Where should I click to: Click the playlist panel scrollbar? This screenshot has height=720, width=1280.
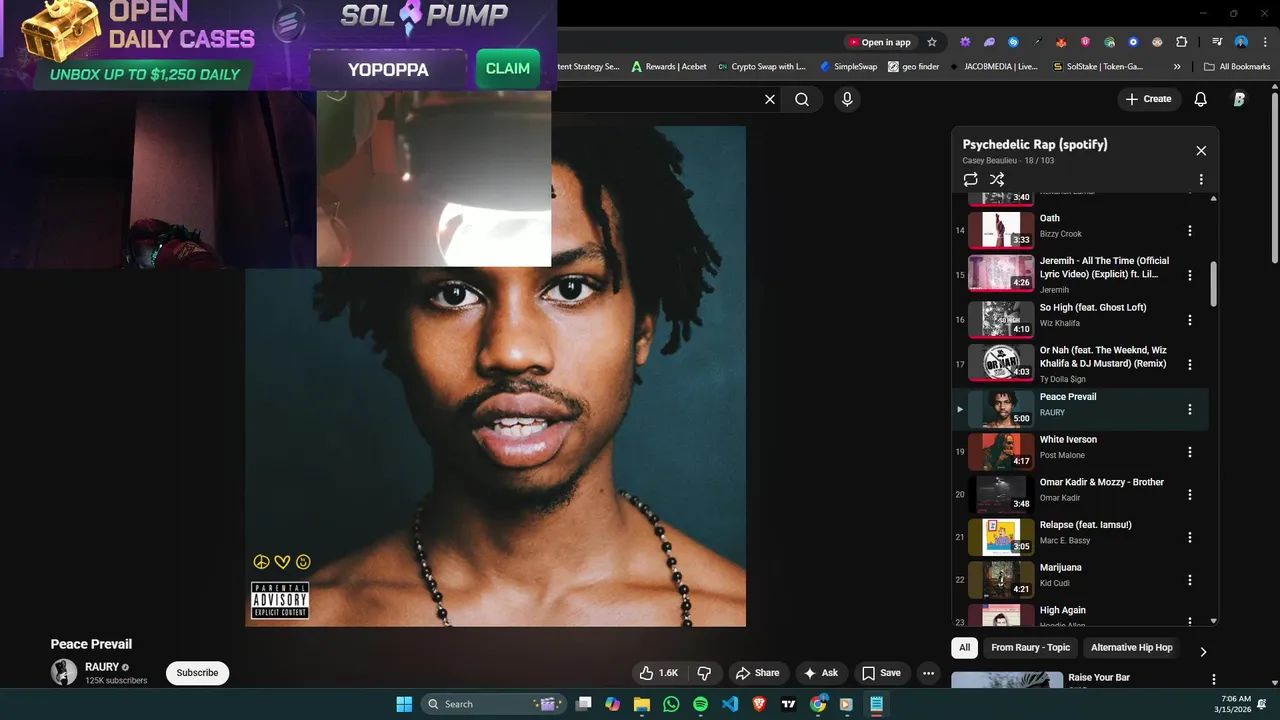(x=1214, y=284)
